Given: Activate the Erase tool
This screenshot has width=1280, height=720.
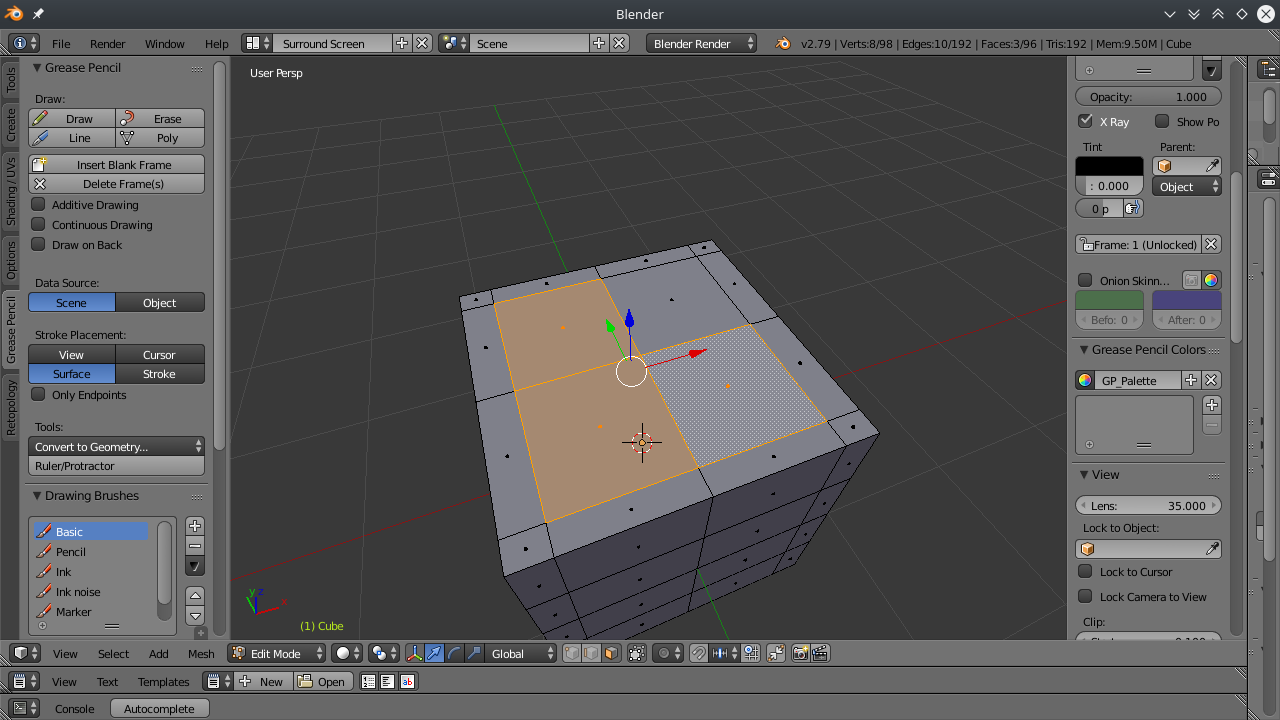Looking at the screenshot, I should [x=160, y=119].
